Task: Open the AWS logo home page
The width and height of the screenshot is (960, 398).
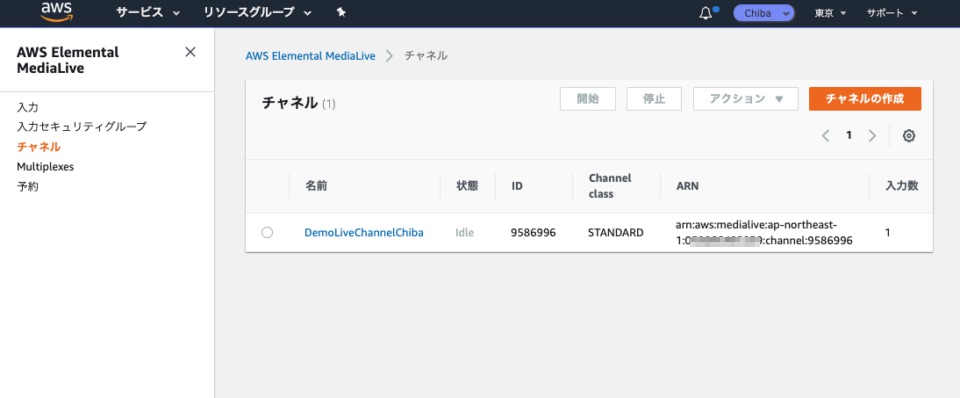Action: point(57,12)
